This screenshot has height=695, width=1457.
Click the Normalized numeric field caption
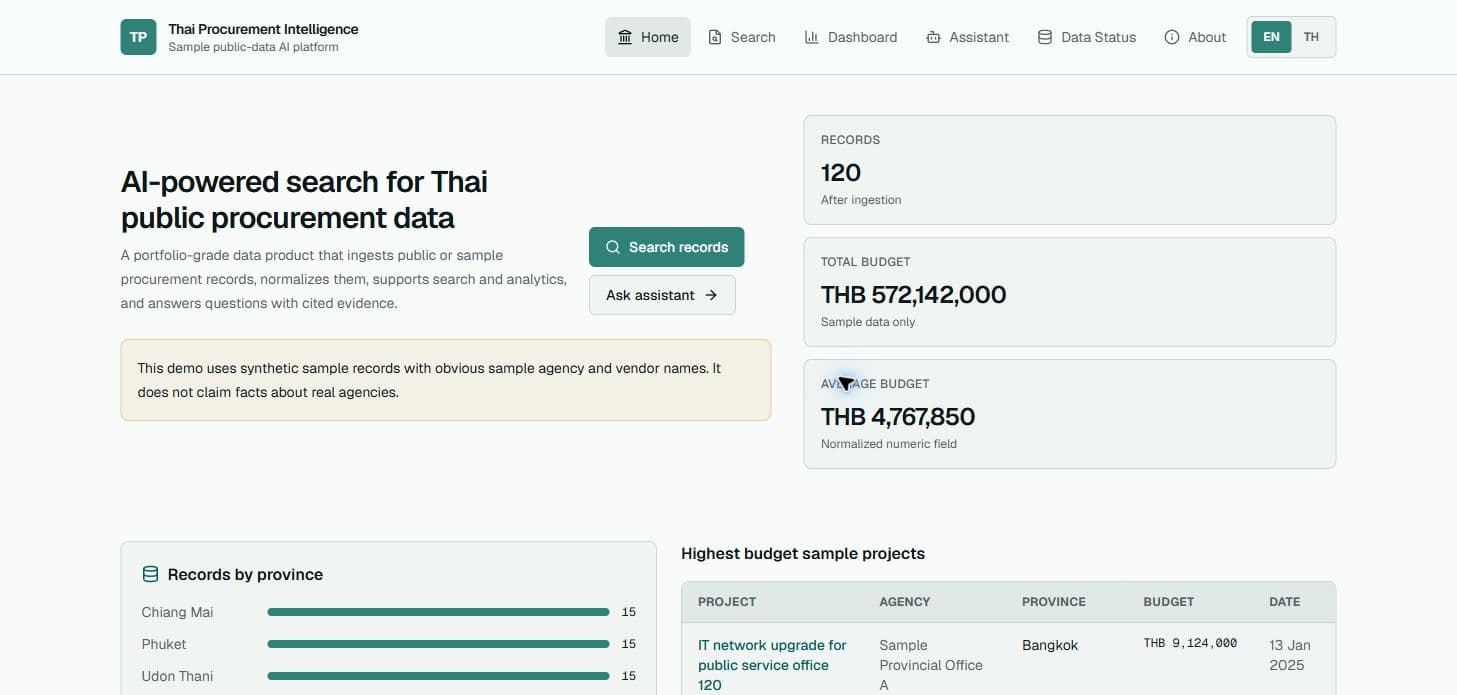(x=889, y=444)
